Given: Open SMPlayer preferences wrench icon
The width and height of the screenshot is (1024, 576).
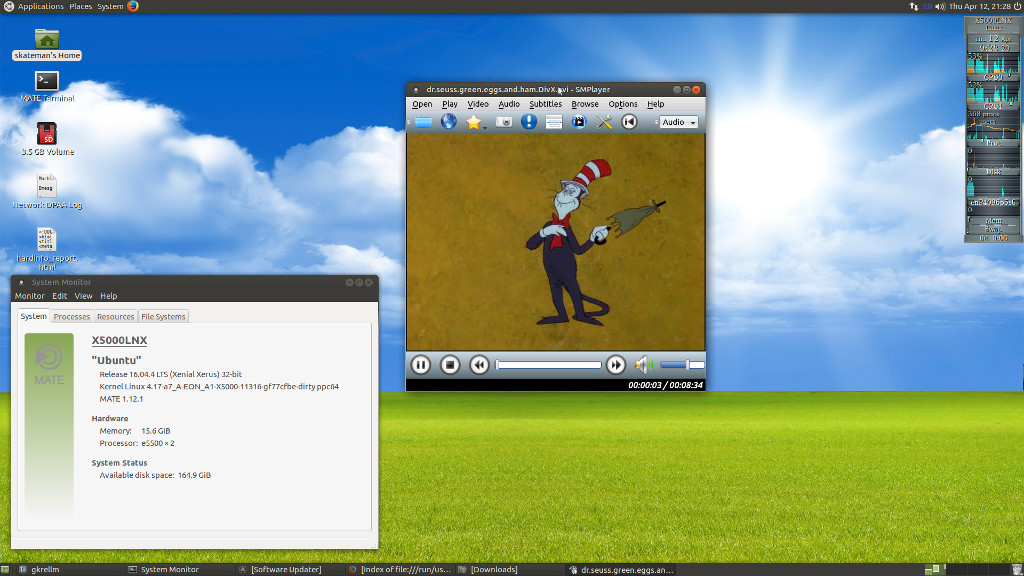Looking at the screenshot, I should (x=604, y=122).
